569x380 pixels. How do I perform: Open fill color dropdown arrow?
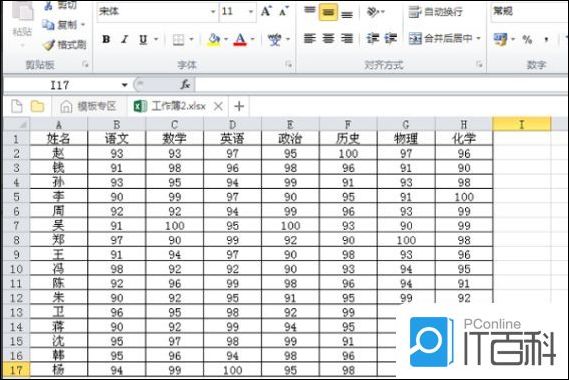click(x=225, y=39)
